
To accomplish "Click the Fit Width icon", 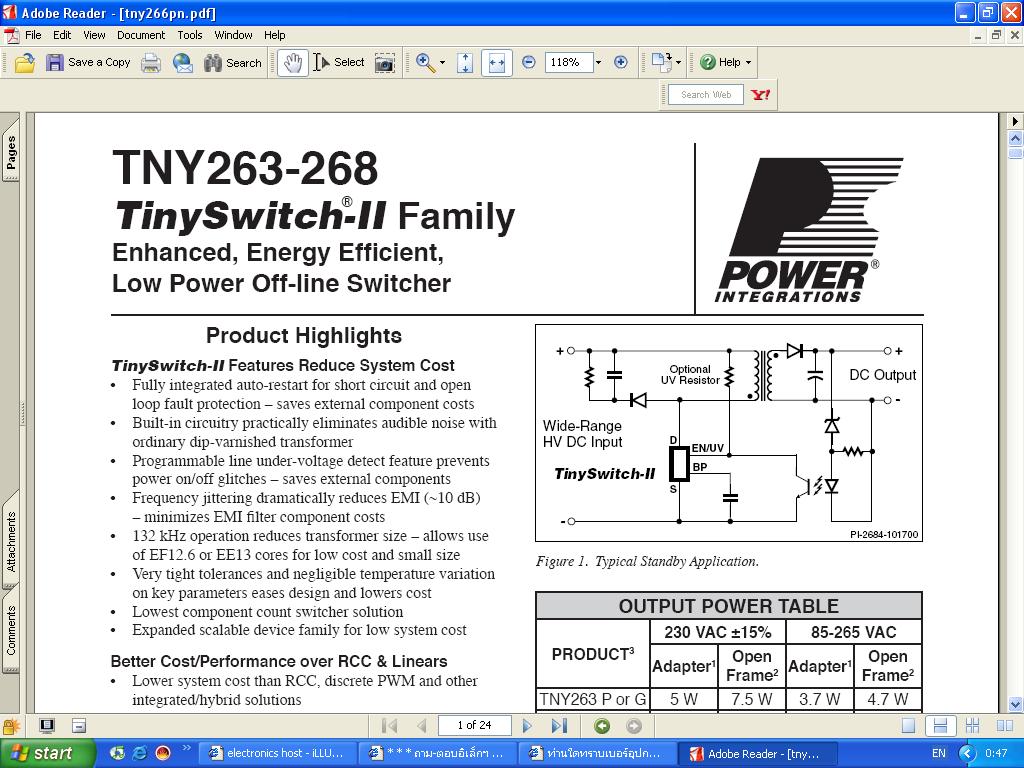I will tap(496, 63).
